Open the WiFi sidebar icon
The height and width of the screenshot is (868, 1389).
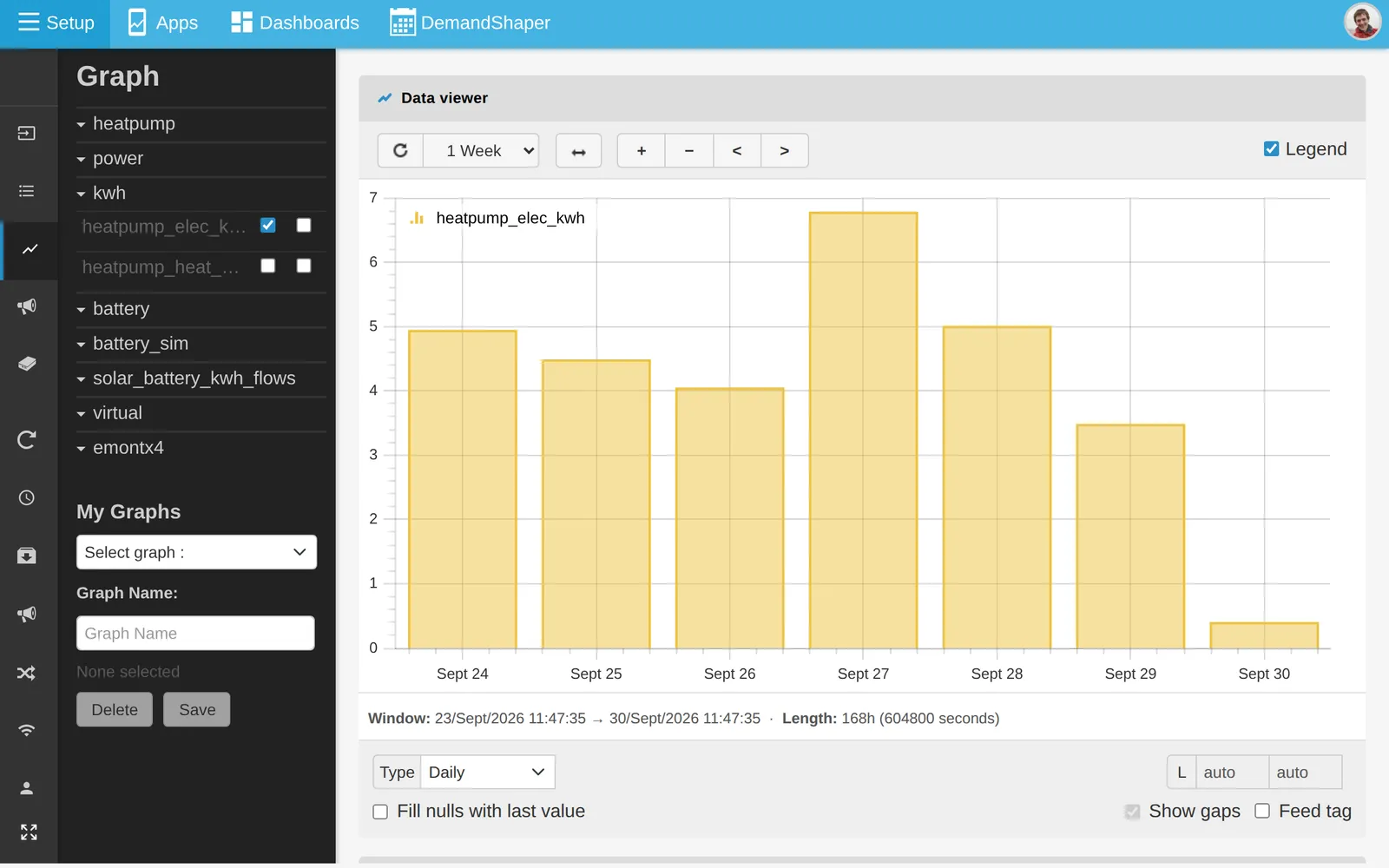[27, 730]
